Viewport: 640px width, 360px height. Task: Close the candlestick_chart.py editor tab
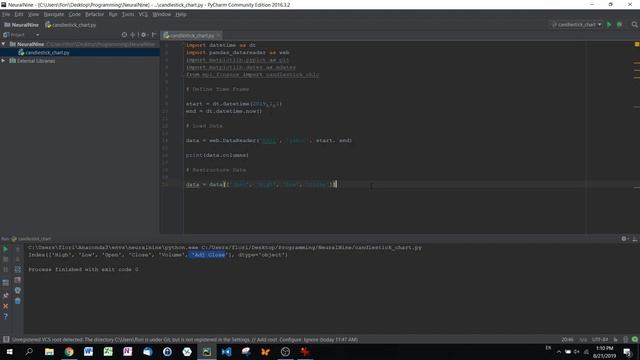tap(218, 36)
